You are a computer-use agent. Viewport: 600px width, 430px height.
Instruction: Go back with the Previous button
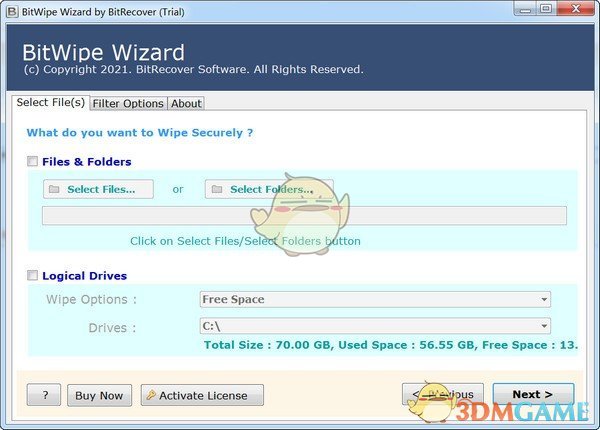(443, 394)
